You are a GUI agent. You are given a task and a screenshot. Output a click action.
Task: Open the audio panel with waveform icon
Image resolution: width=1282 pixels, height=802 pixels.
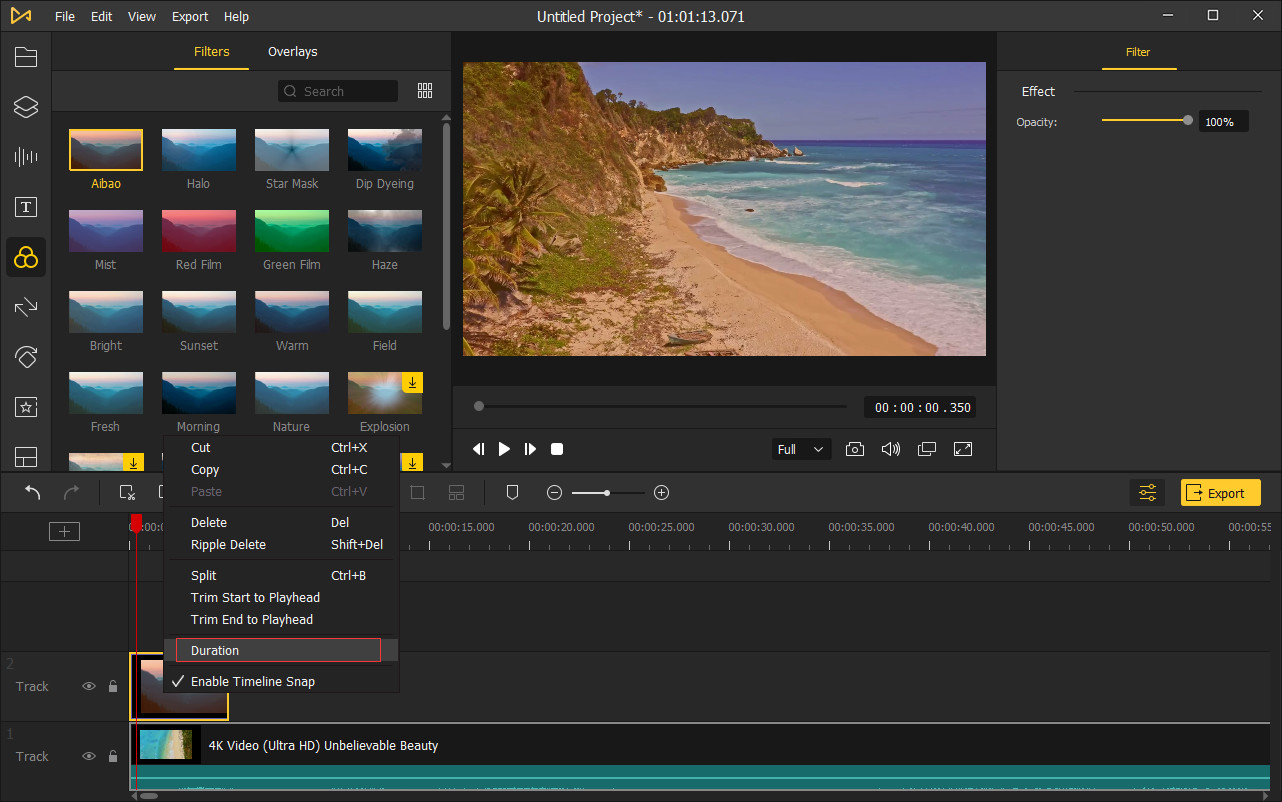[25, 157]
